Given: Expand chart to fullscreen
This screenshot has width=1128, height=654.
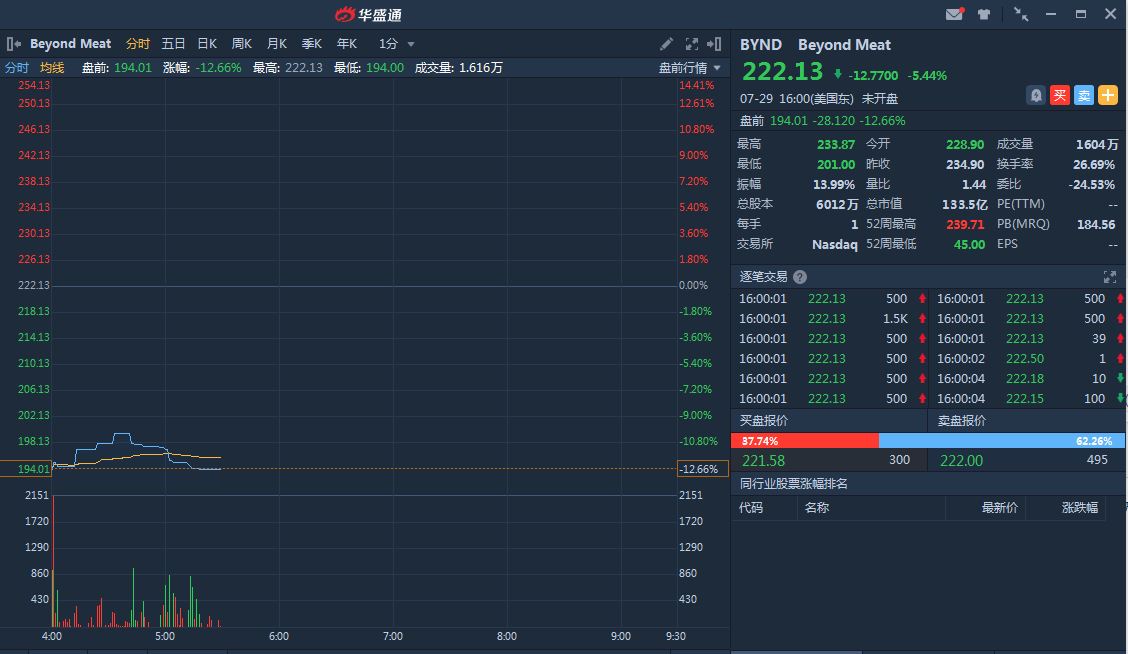Looking at the screenshot, I should tap(691, 44).
